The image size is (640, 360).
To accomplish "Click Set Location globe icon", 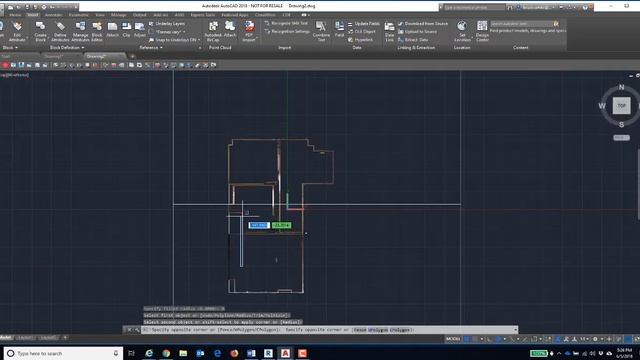I will click(x=462, y=26).
